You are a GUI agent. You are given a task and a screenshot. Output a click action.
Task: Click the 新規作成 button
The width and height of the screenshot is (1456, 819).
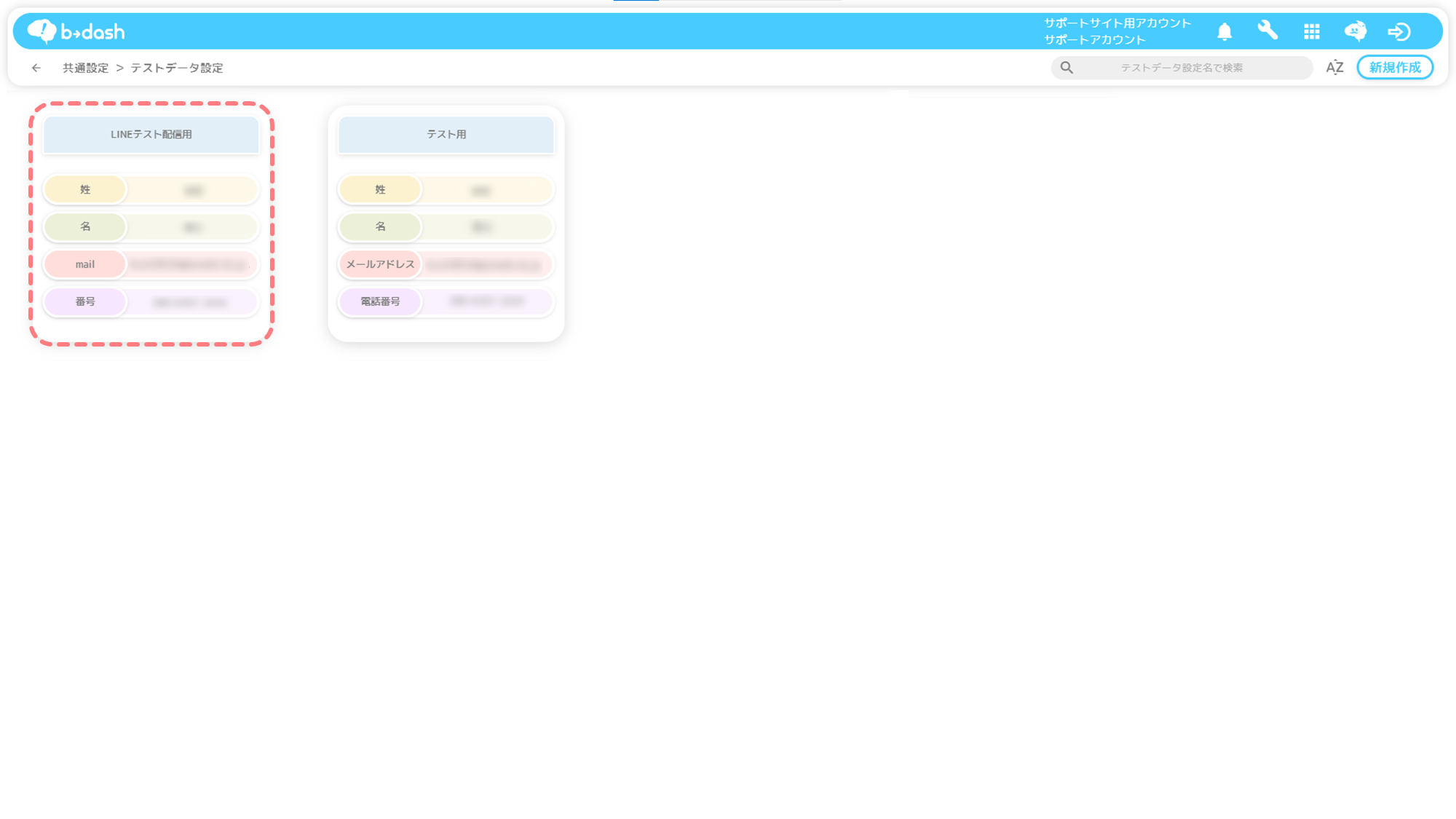pyautogui.click(x=1394, y=68)
